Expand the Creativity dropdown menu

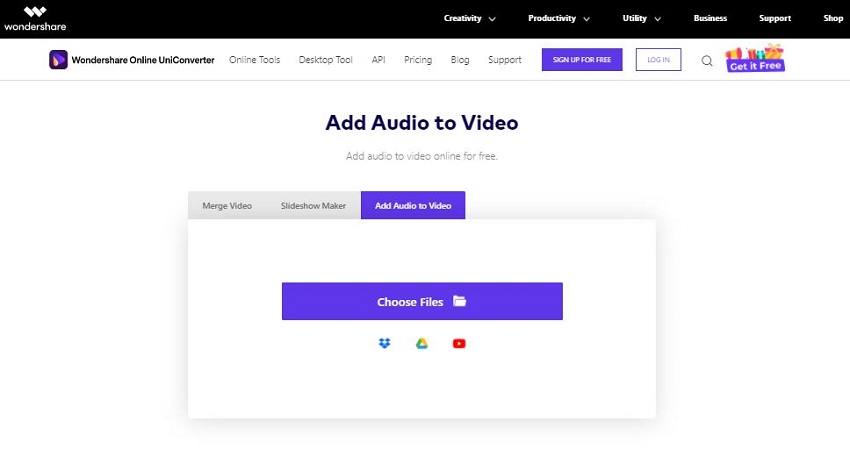coord(469,18)
